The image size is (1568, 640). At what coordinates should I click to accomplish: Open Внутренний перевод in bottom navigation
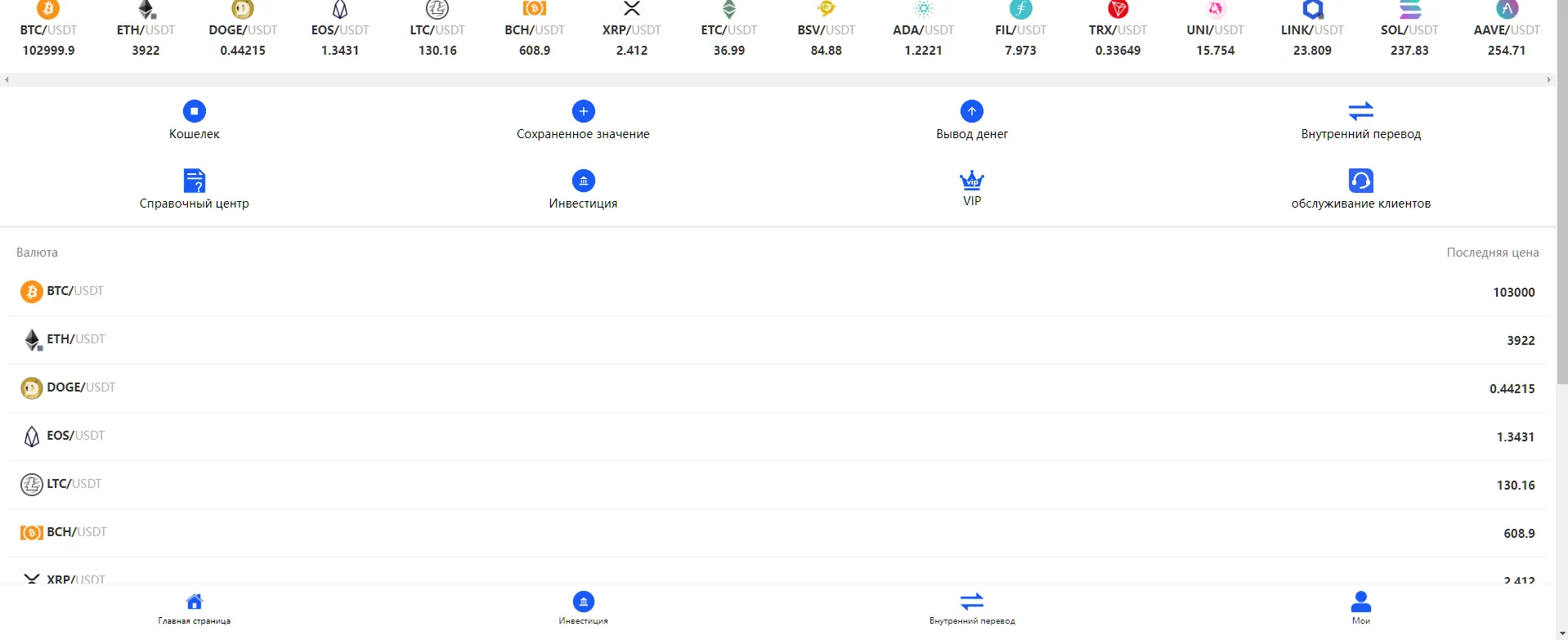(x=971, y=609)
